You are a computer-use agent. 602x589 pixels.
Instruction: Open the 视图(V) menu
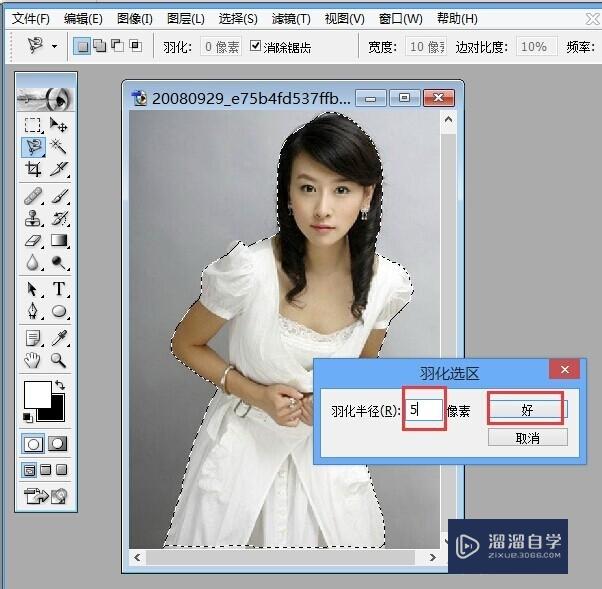point(344,18)
